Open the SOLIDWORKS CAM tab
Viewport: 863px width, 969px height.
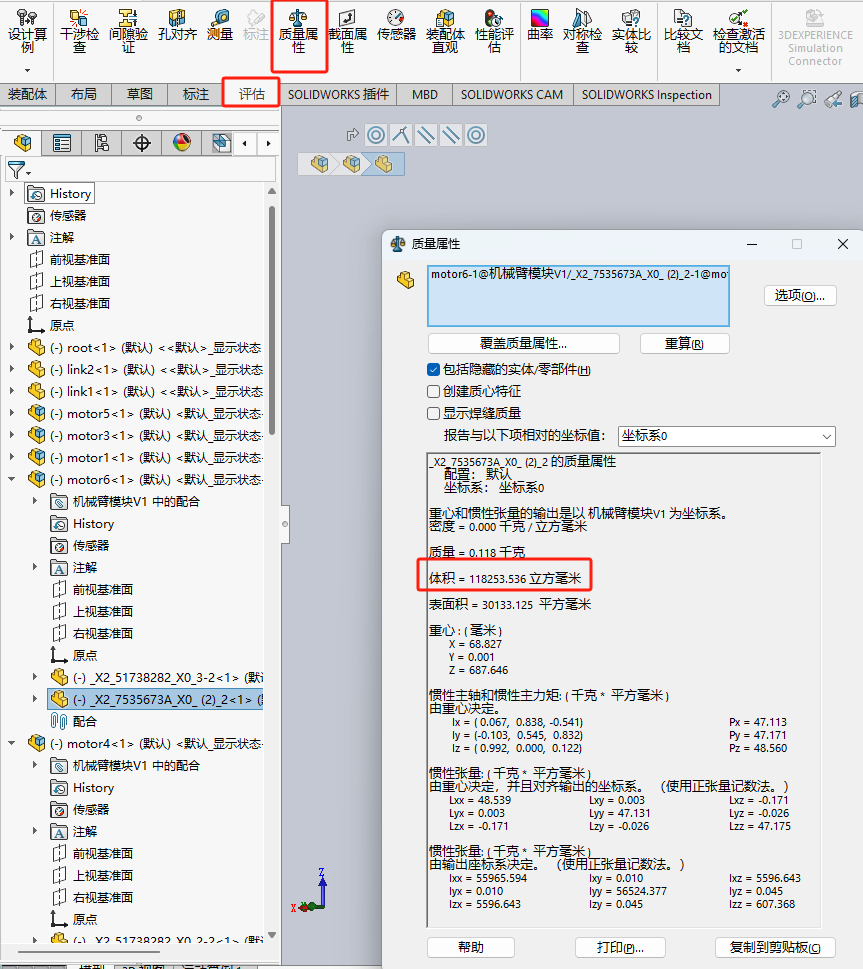(512, 95)
